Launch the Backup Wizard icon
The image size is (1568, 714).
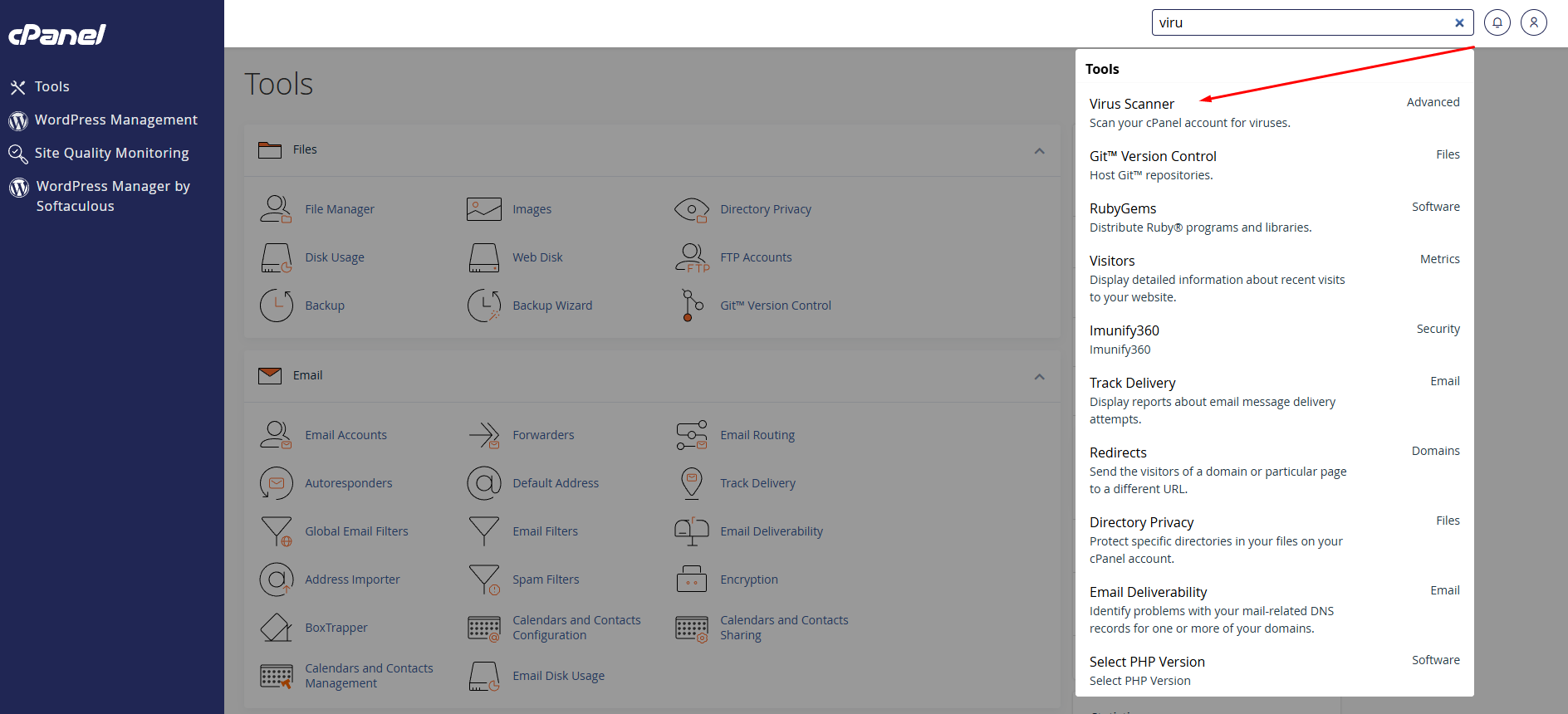click(483, 306)
